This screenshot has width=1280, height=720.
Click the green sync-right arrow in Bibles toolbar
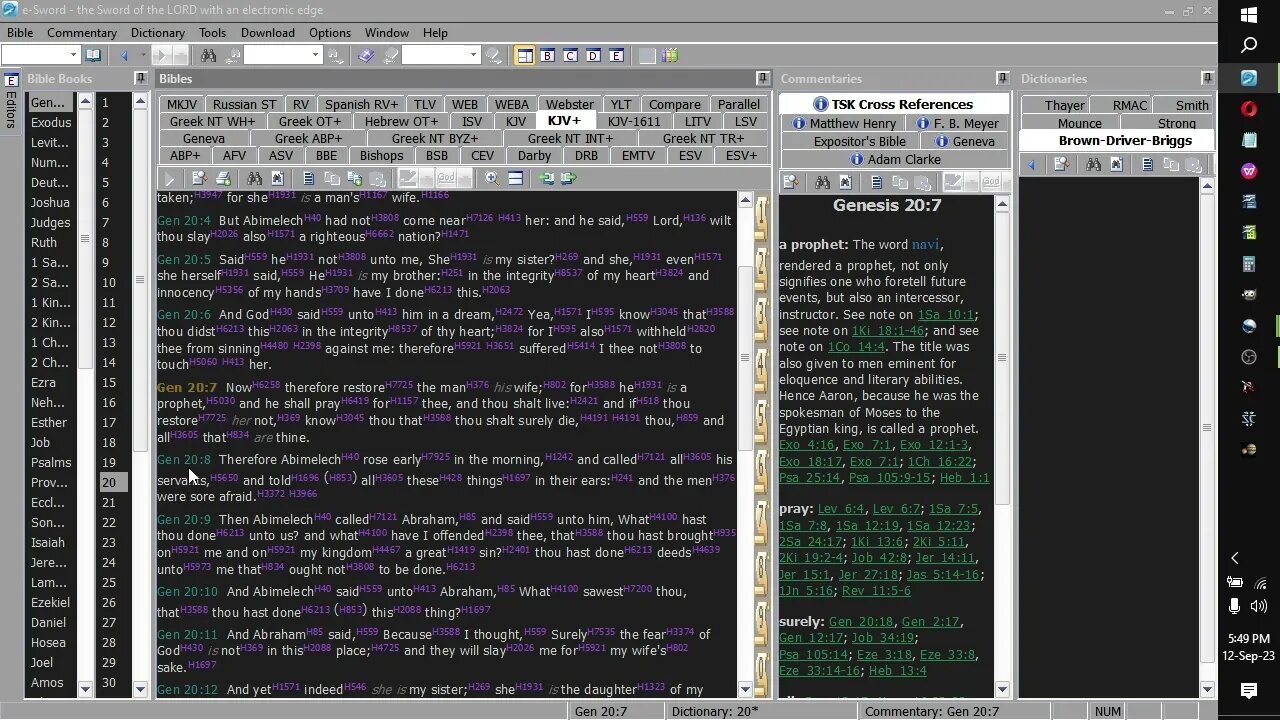coord(569,179)
